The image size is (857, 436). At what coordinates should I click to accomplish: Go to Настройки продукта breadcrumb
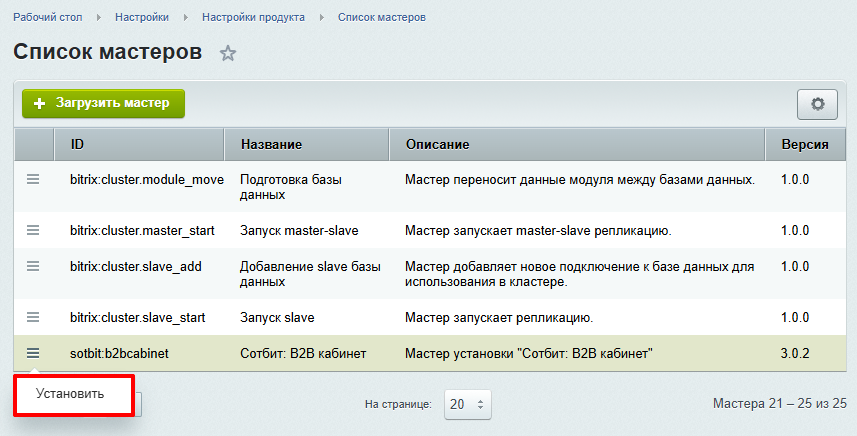click(253, 17)
